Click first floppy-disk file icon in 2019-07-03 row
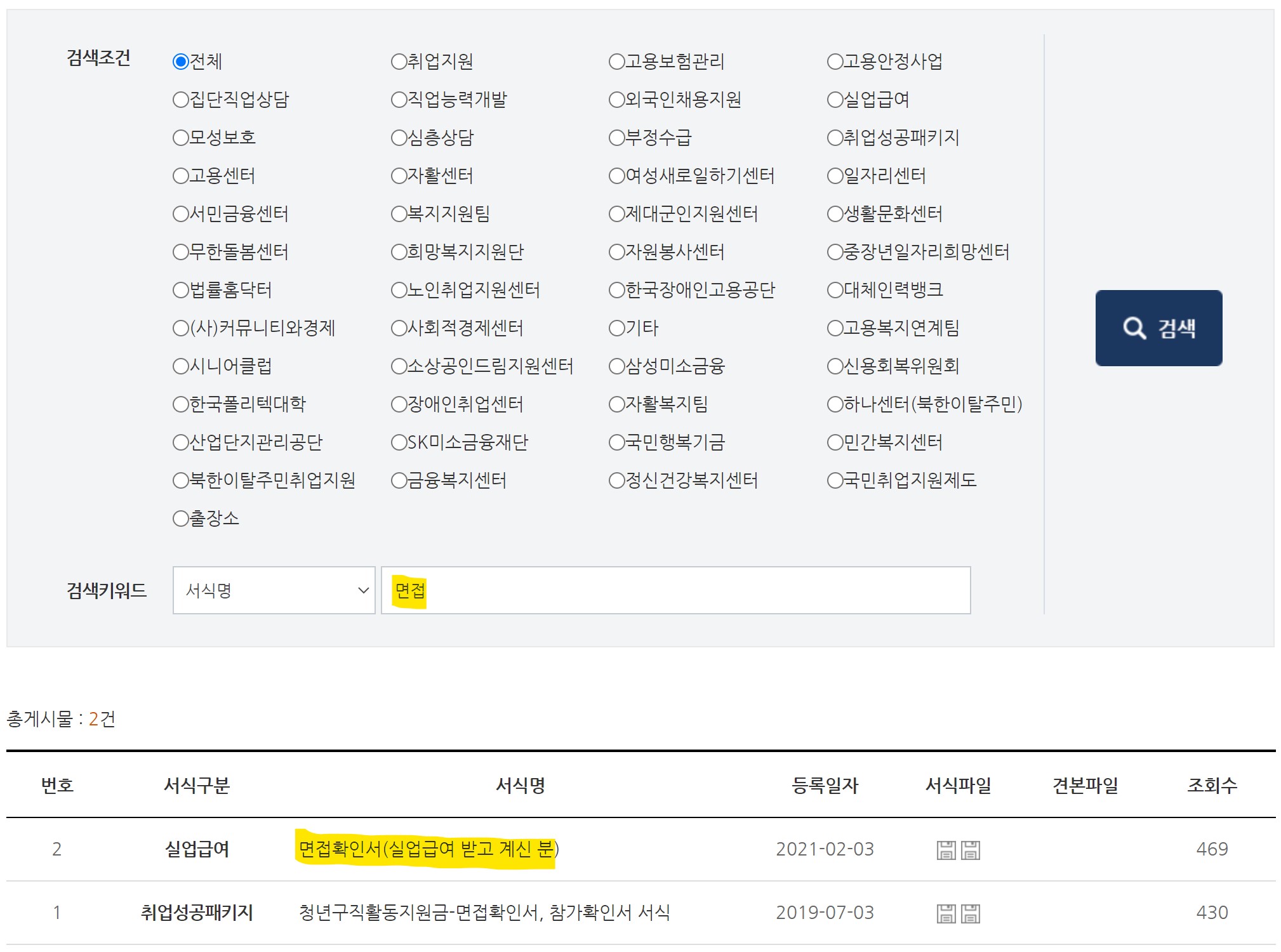The image size is (1281, 952). [946, 913]
